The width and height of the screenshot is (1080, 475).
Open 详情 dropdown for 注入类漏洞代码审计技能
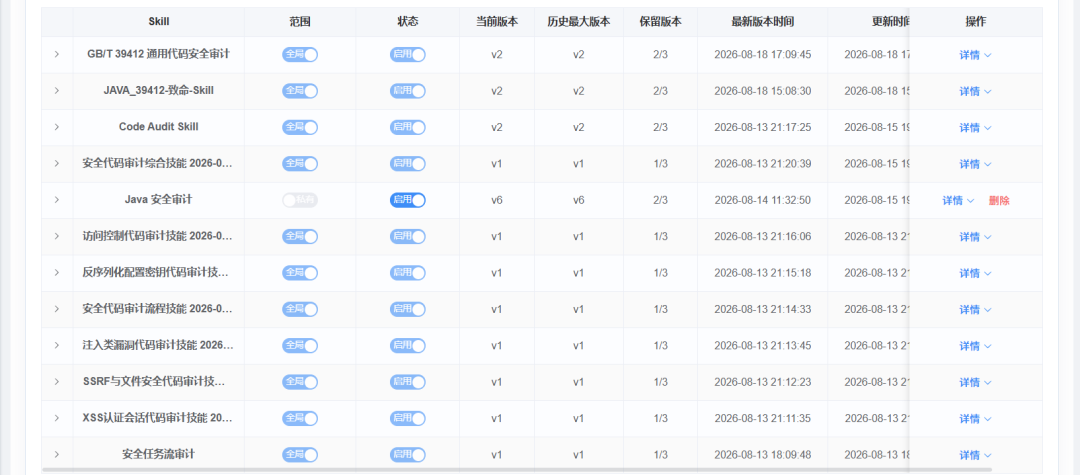pyautogui.click(x=975, y=346)
